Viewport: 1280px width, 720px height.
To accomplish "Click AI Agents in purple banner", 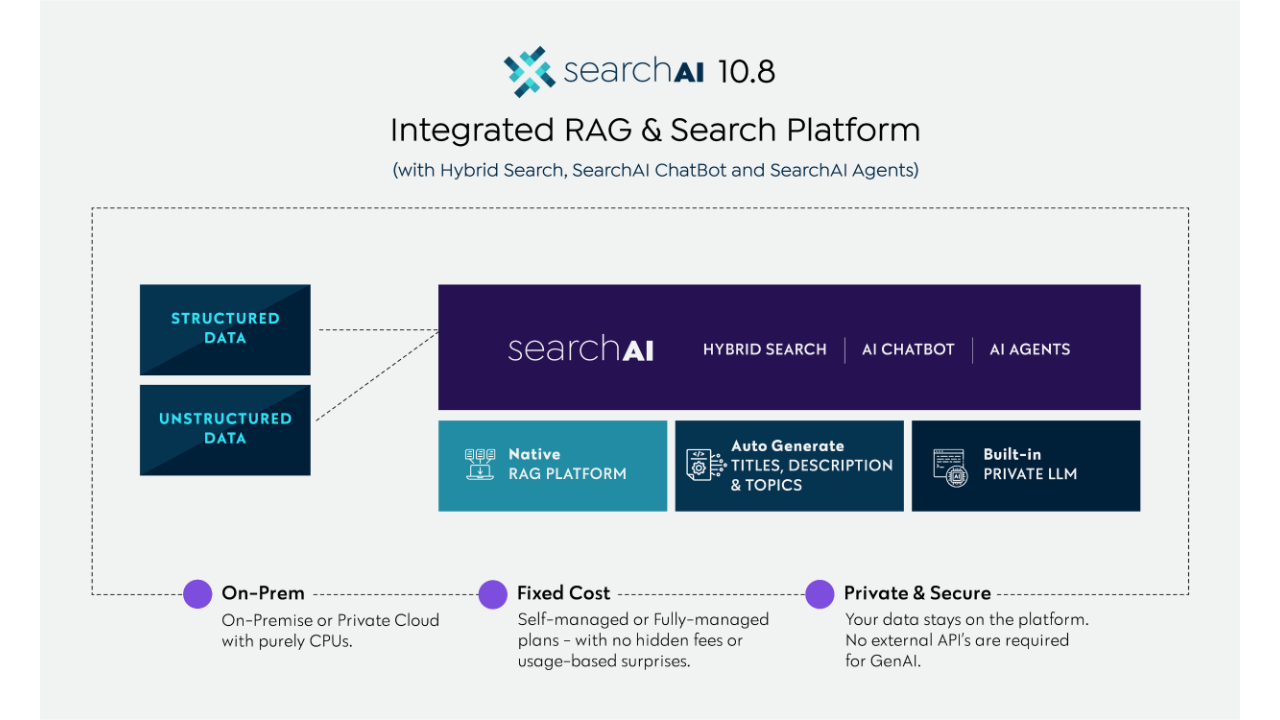I will pos(1030,349).
